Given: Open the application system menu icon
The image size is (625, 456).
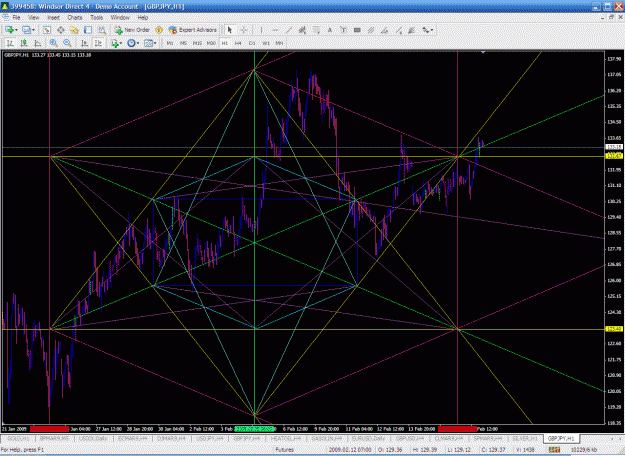Looking at the screenshot, I should pyautogui.click(x=5, y=6).
